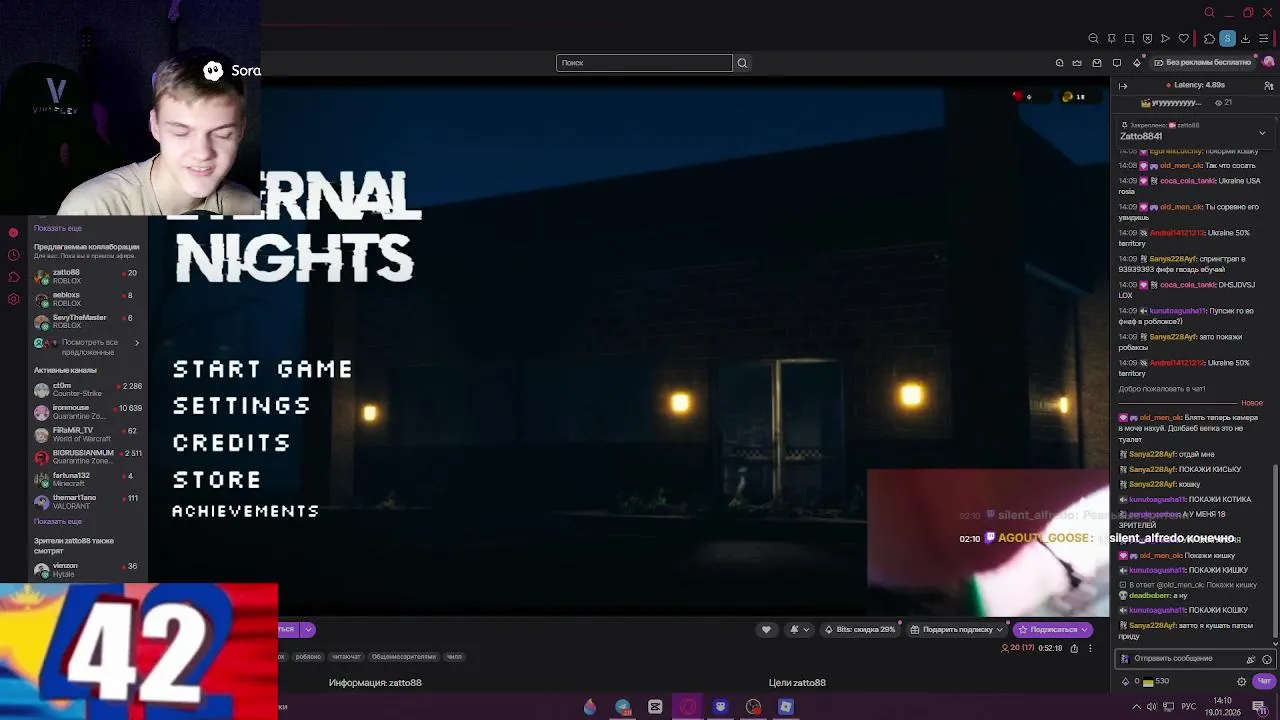Viewport: 1280px width, 720px height.
Task: Open the CapCut taskbar icon
Action: (655, 707)
